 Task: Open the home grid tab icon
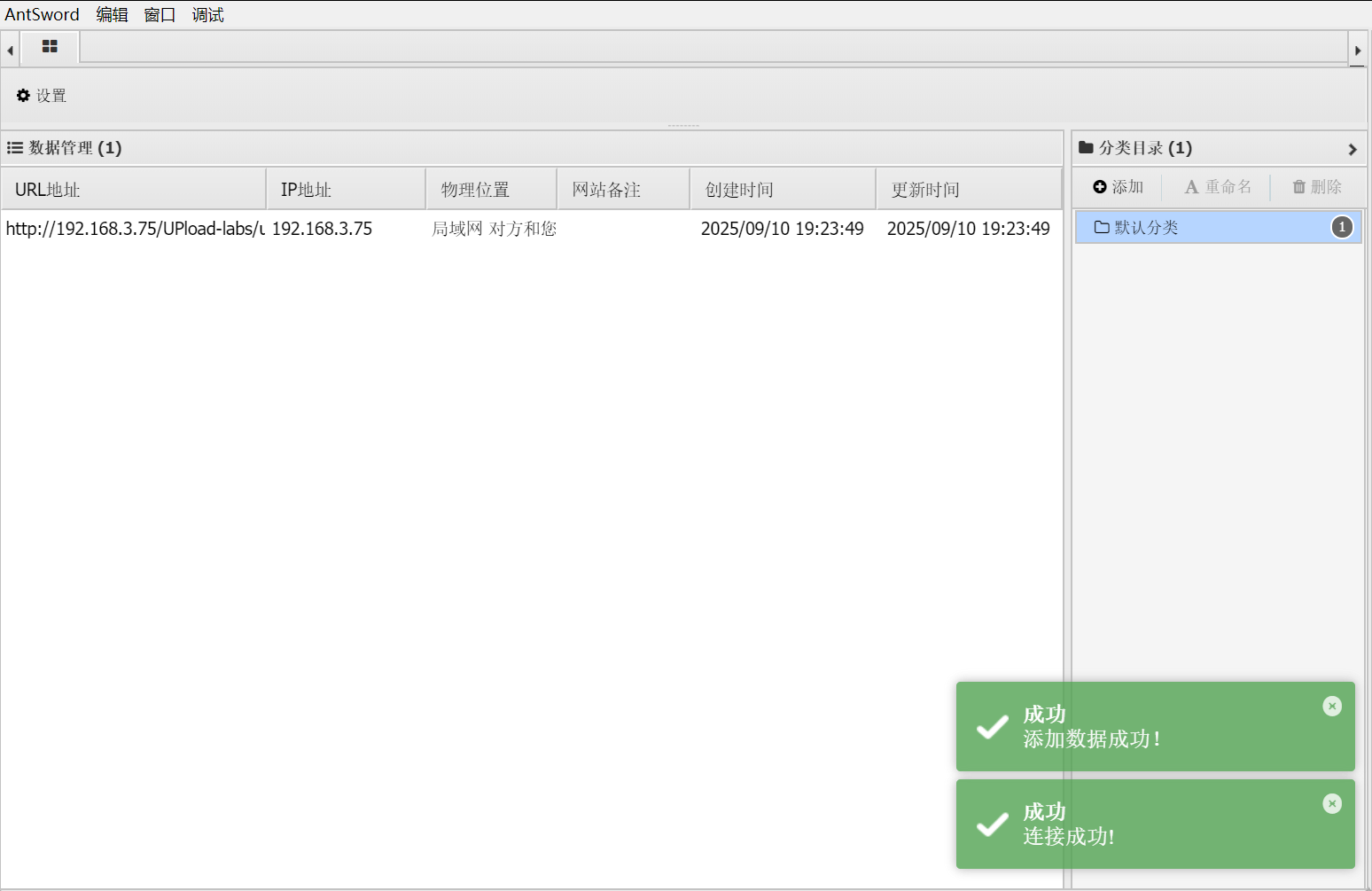(x=50, y=47)
